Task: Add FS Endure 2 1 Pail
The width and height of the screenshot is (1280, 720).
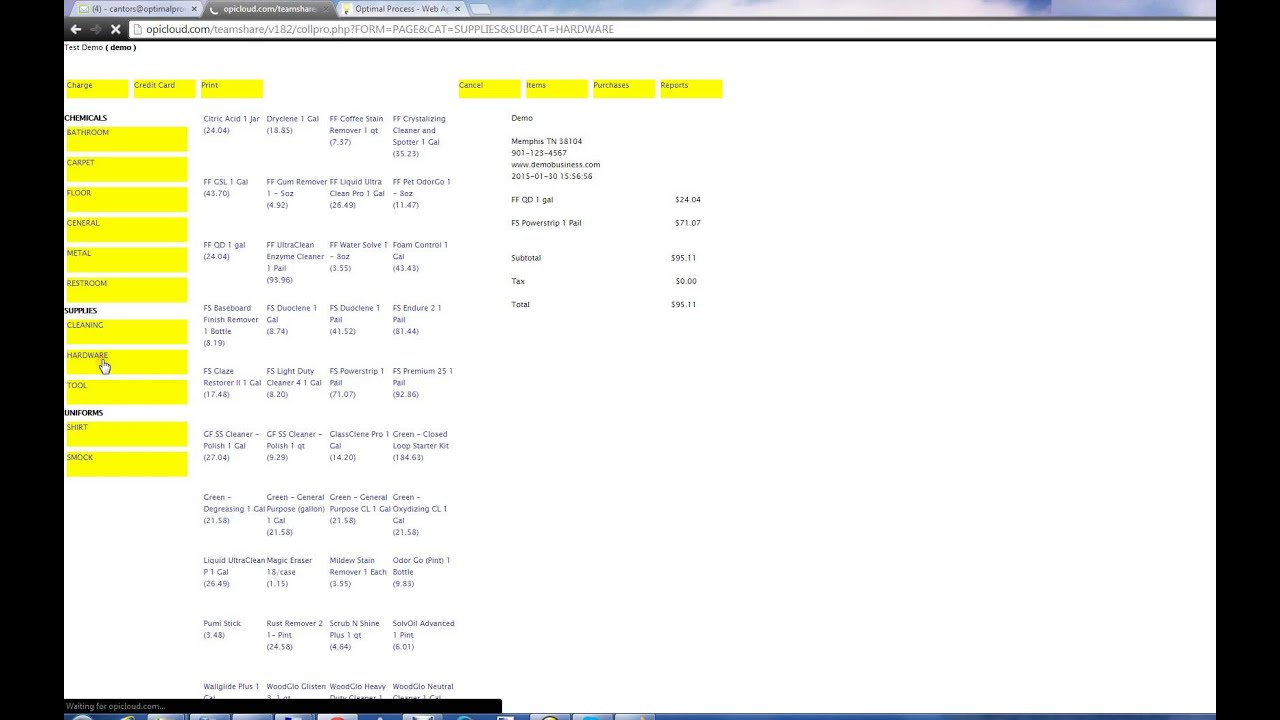Action: pyautogui.click(x=417, y=319)
